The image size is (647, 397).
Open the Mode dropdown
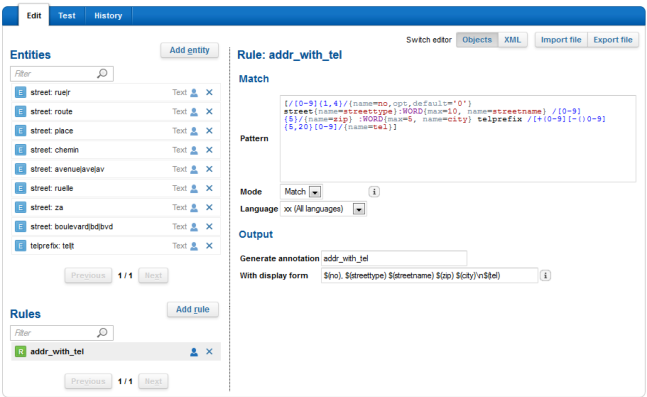point(315,192)
